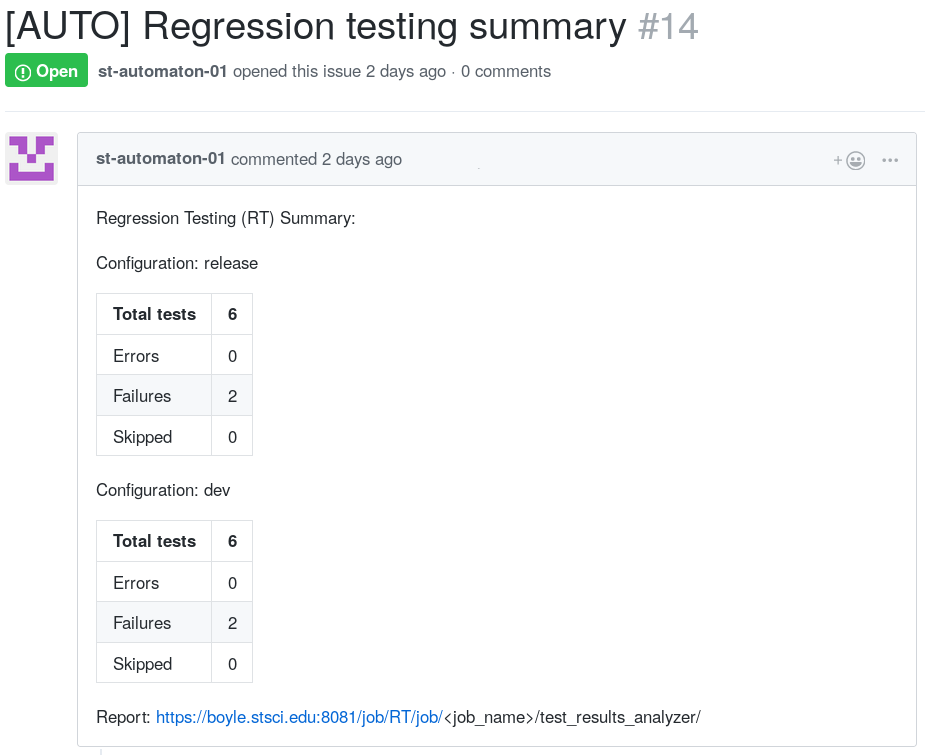Select 'Total tests' header in dev table
This screenshot has width=925, height=755.
[x=154, y=541]
